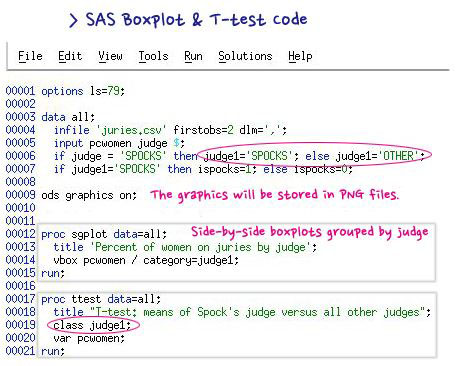Click the 'input pcwomen judge $;' line

pyautogui.click(x=119, y=143)
